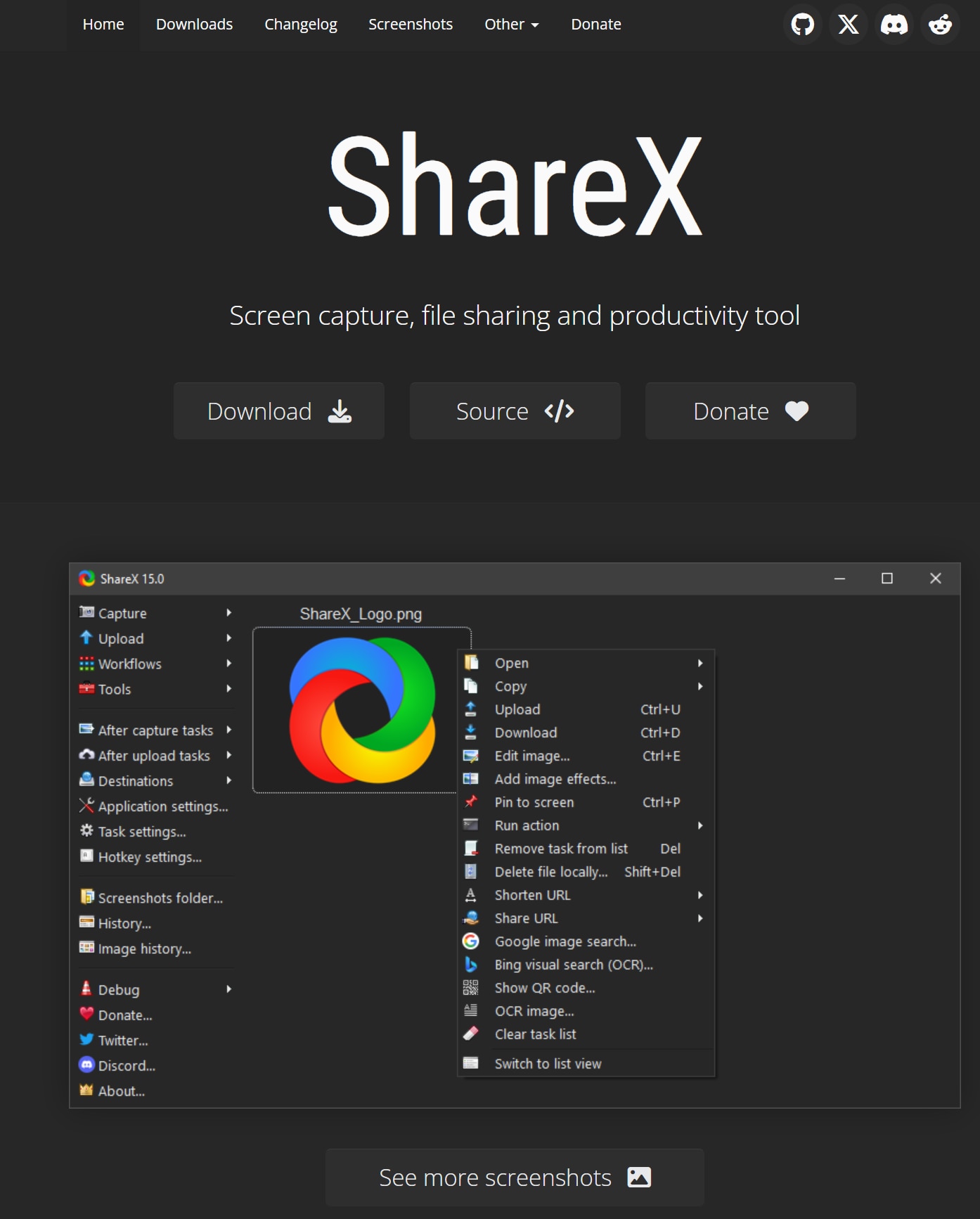The image size is (980, 1219).
Task: Click the ShareX_Logo.png file name label
Action: [361, 614]
